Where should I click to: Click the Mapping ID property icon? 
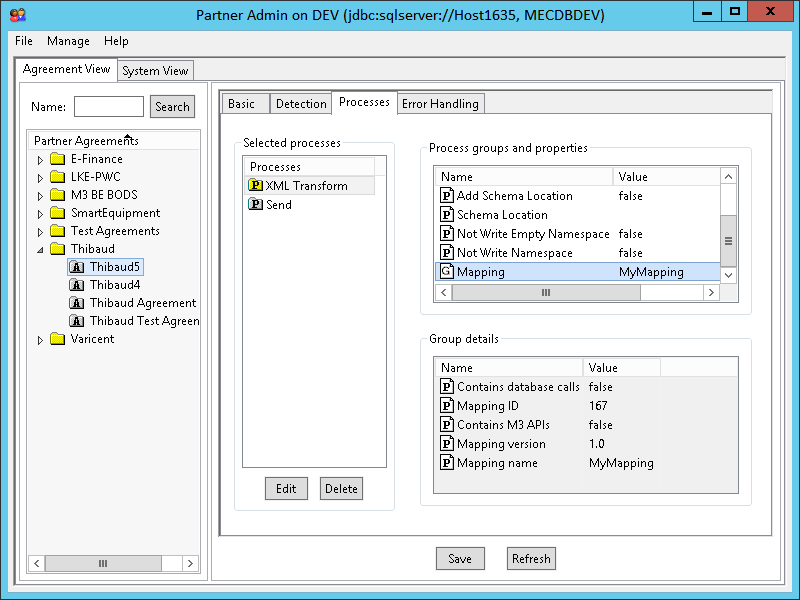(x=446, y=406)
